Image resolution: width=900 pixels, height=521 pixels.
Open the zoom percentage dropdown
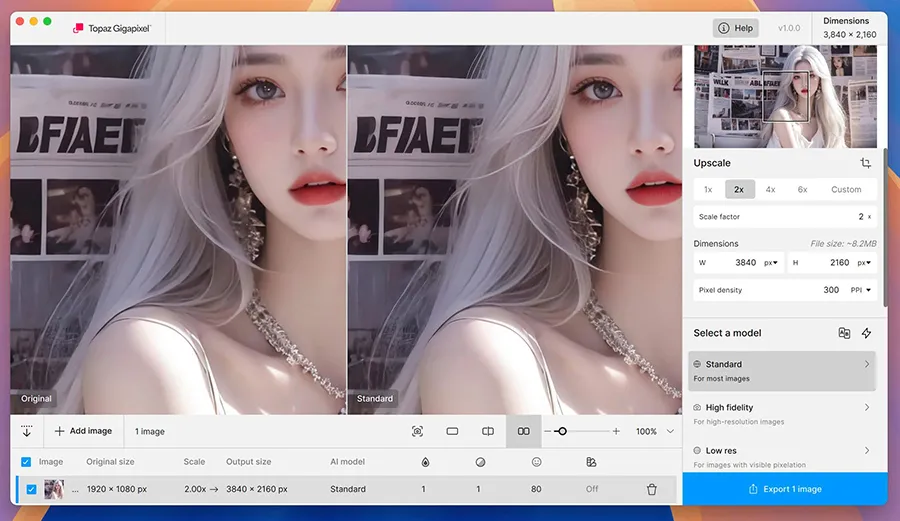click(x=670, y=431)
